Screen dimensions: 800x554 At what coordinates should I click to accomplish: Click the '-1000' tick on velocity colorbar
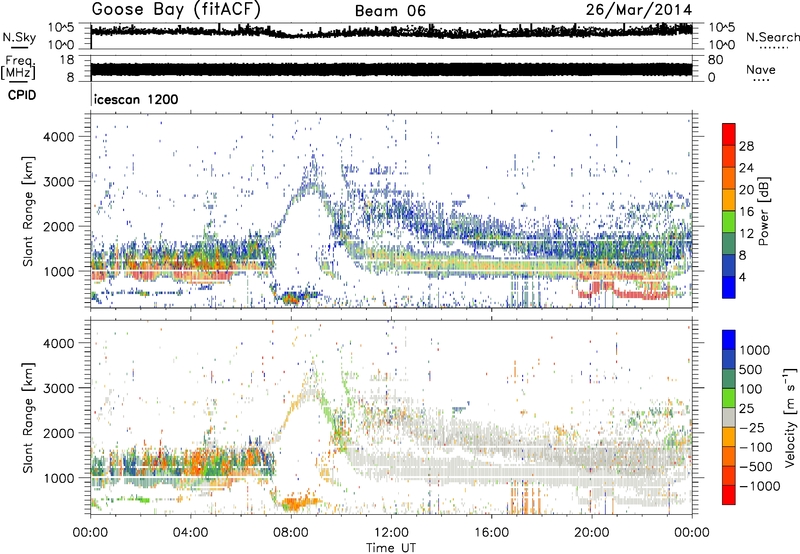[759, 486]
